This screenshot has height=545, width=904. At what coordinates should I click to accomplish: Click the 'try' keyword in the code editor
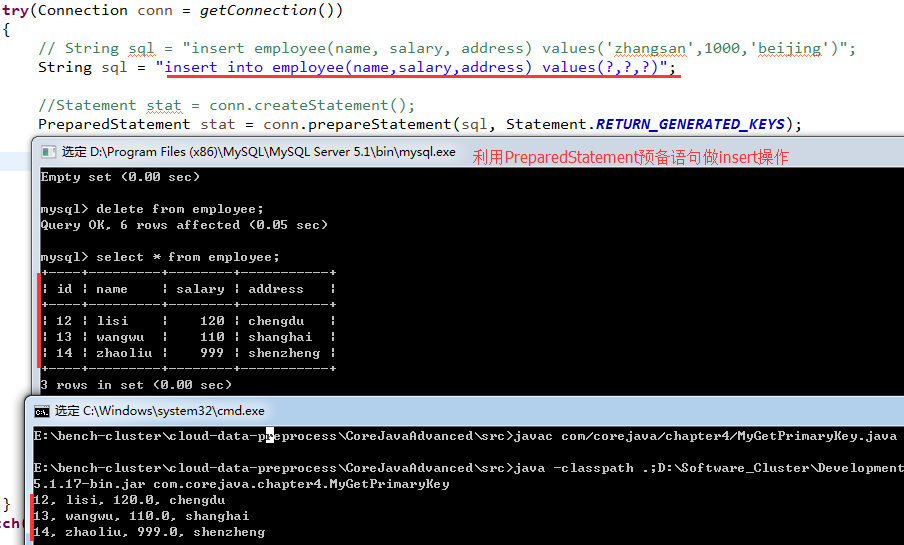15,11
